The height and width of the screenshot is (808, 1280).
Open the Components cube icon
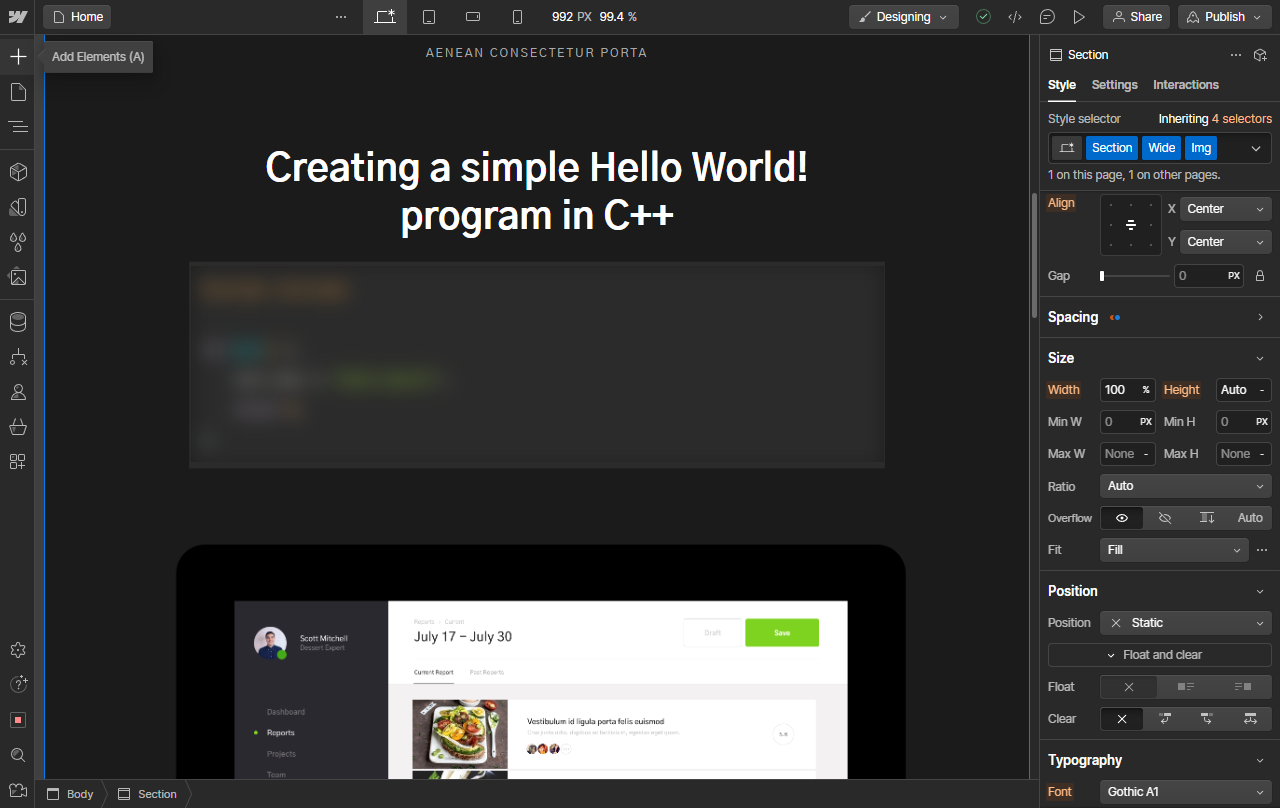click(18, 172)
